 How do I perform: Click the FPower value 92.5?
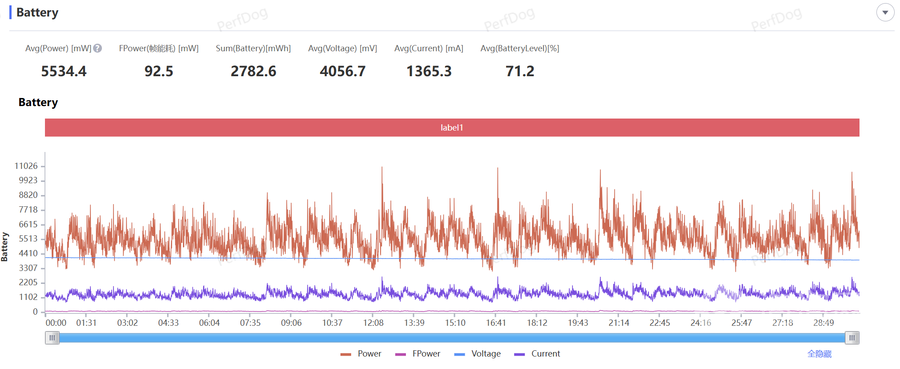pos(159,72)
